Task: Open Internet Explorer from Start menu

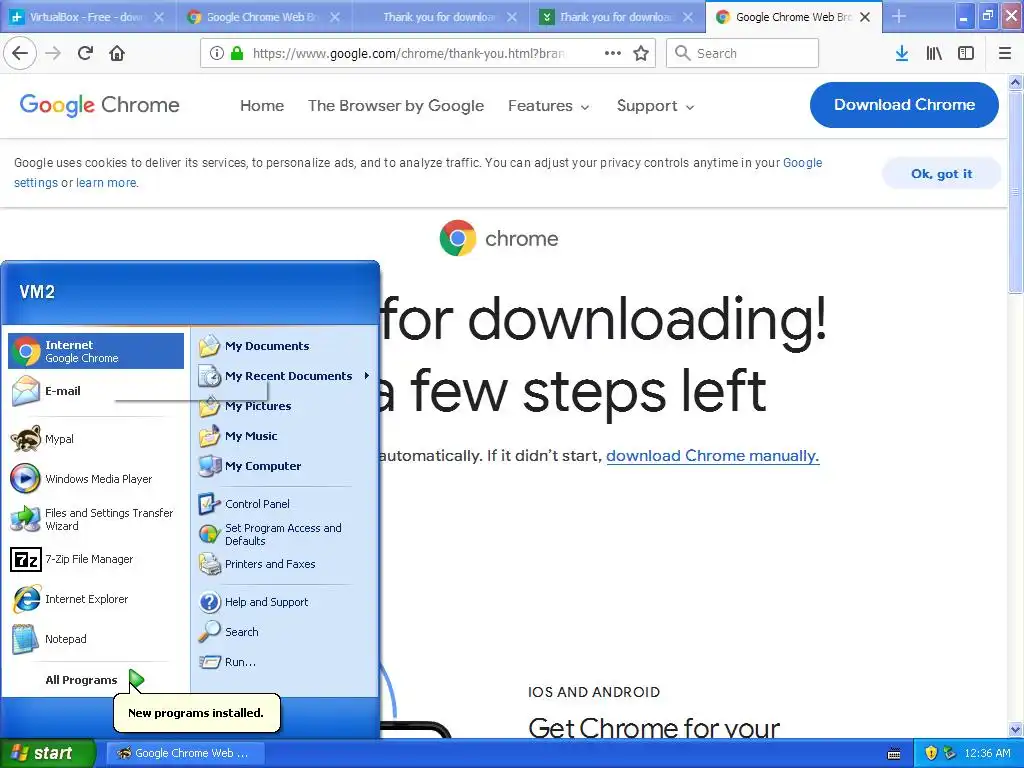Action: pos(96,599)
